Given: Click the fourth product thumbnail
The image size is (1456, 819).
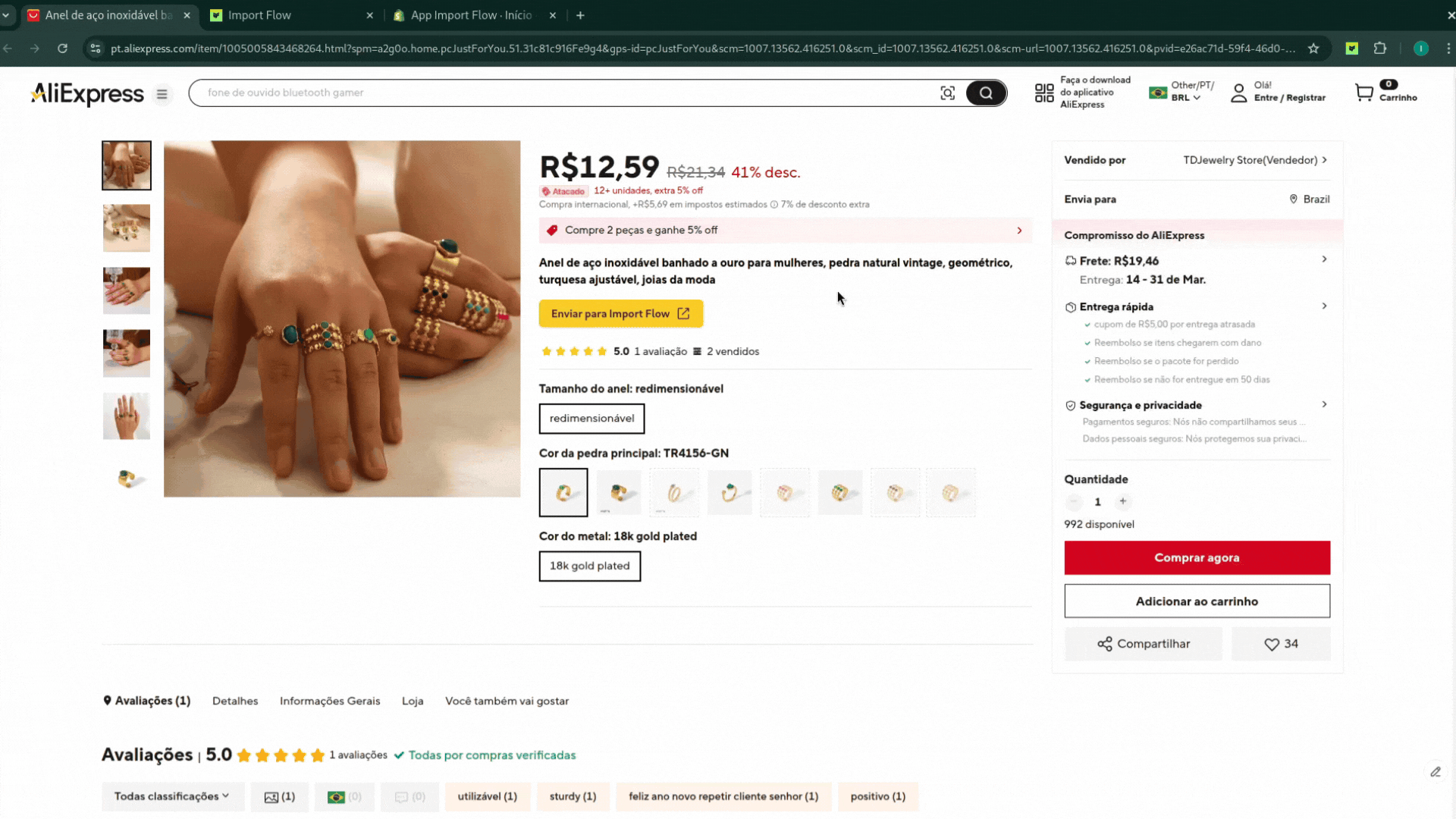Looking at the screenshot, I should click(x=126, y=353).
